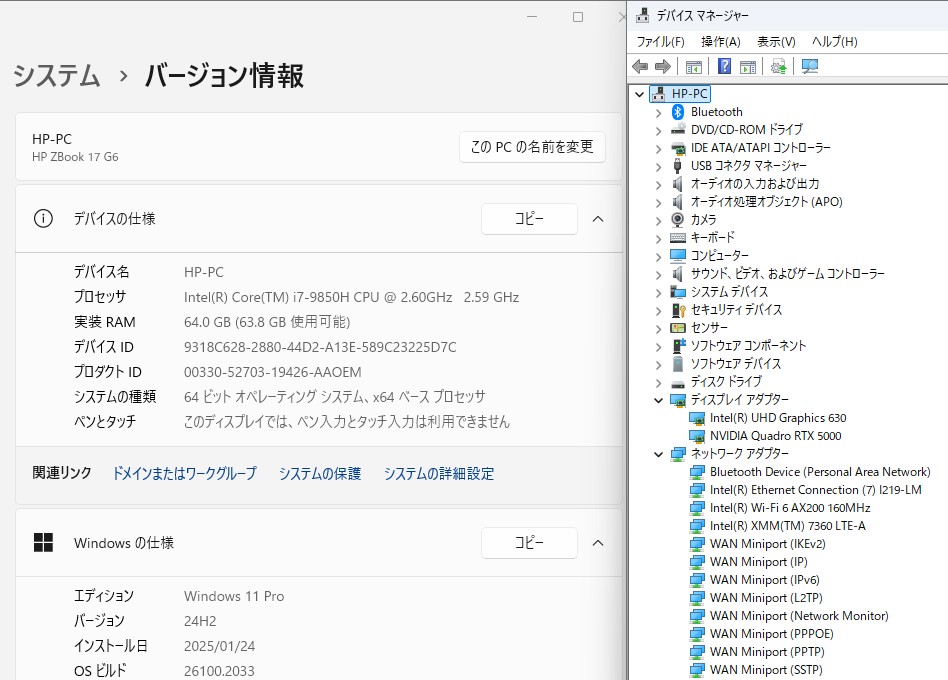Select WAN Miniport (SSTP) entry
Screen dimensions: 948x680
click(766, 670)
